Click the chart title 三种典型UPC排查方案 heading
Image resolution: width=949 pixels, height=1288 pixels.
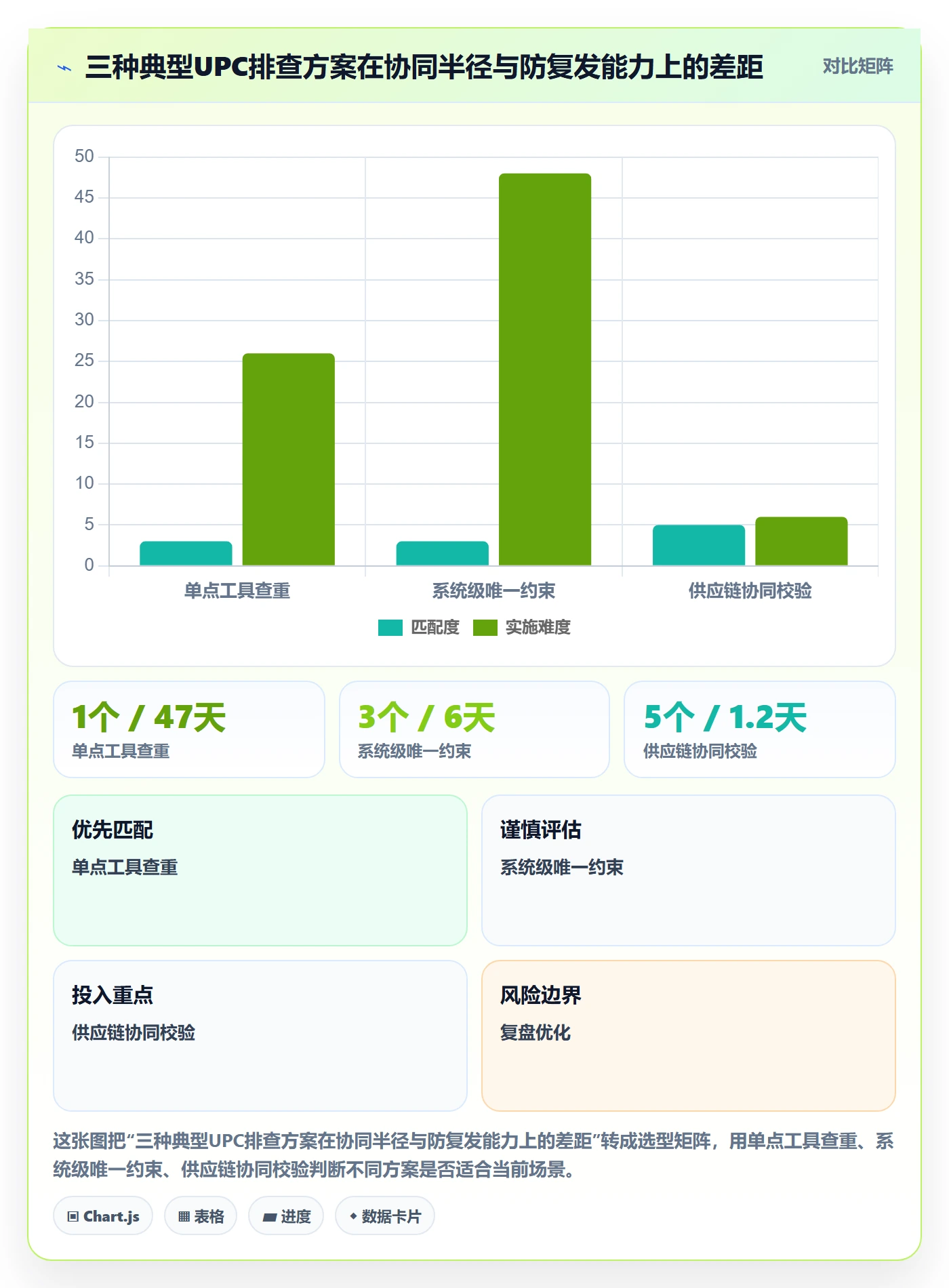coord(424,67)
